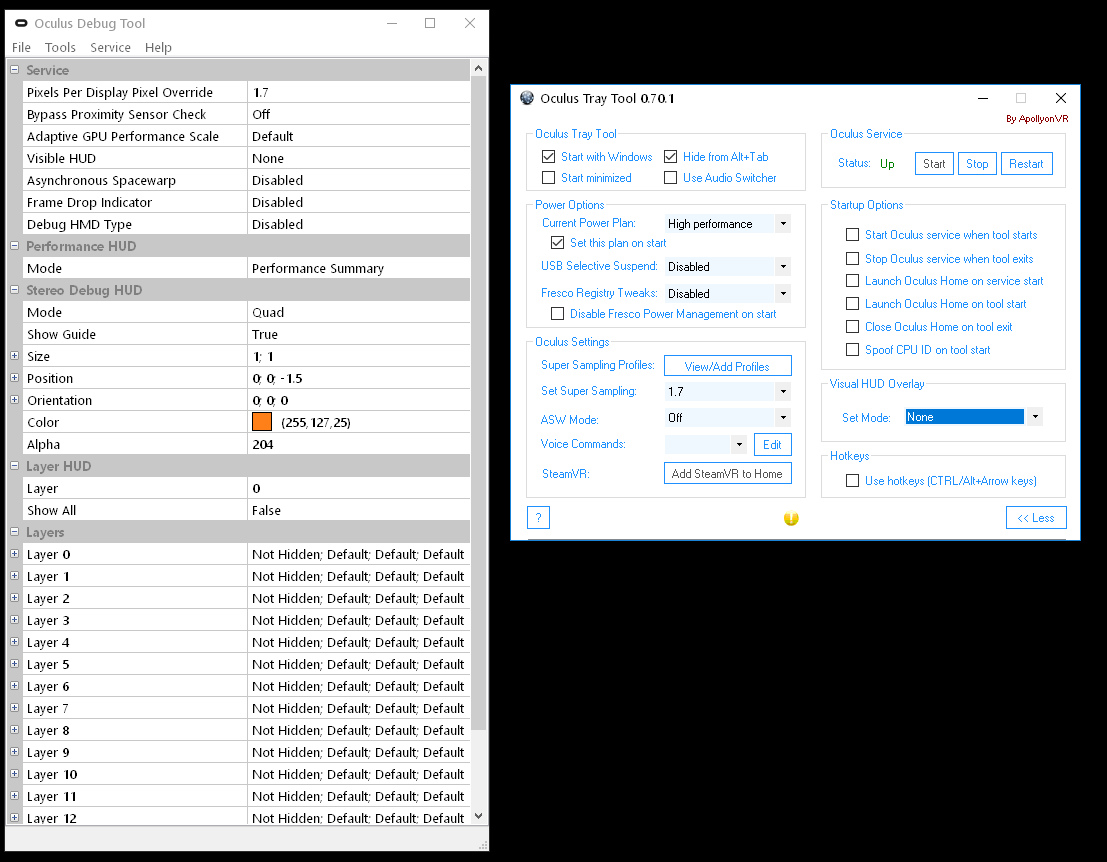Click the << Less button
This screenshot has height=862, width=1107.
(1036, 517)
